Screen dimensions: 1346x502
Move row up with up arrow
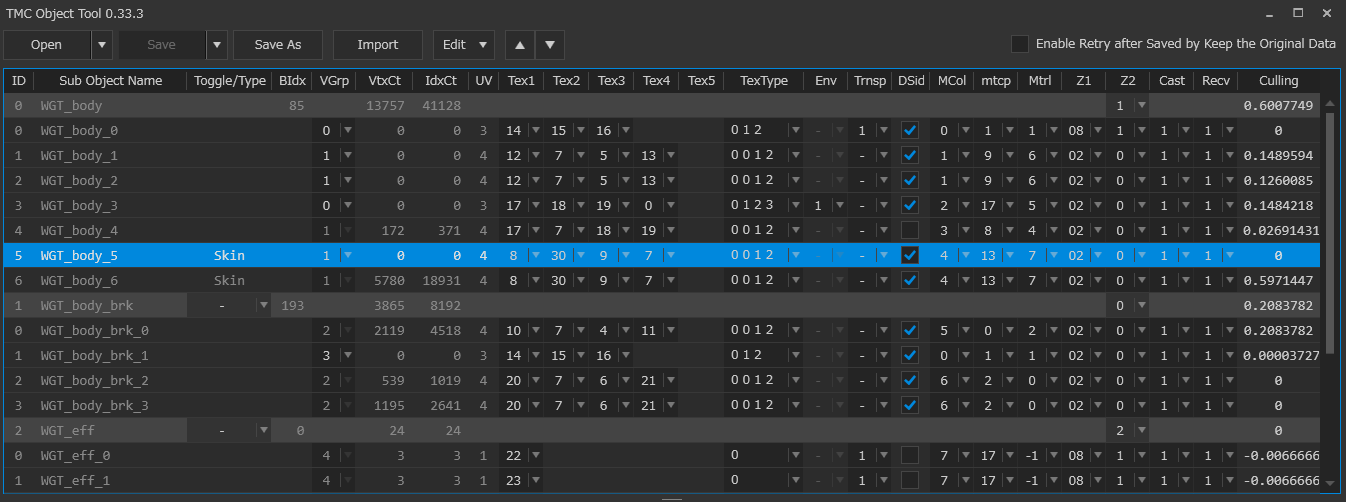519,44
